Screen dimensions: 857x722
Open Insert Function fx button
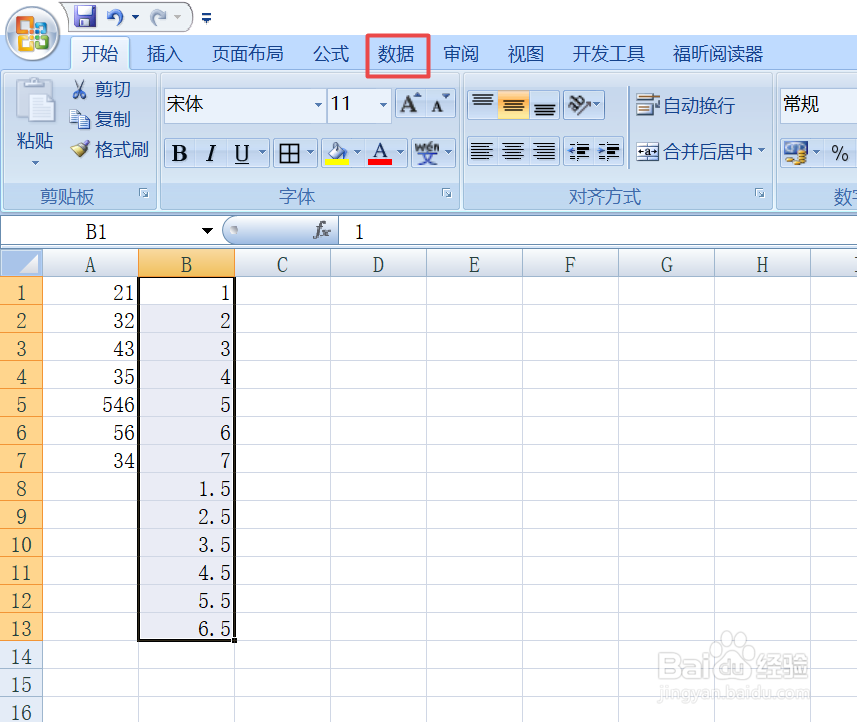click(x=322, y=230)
